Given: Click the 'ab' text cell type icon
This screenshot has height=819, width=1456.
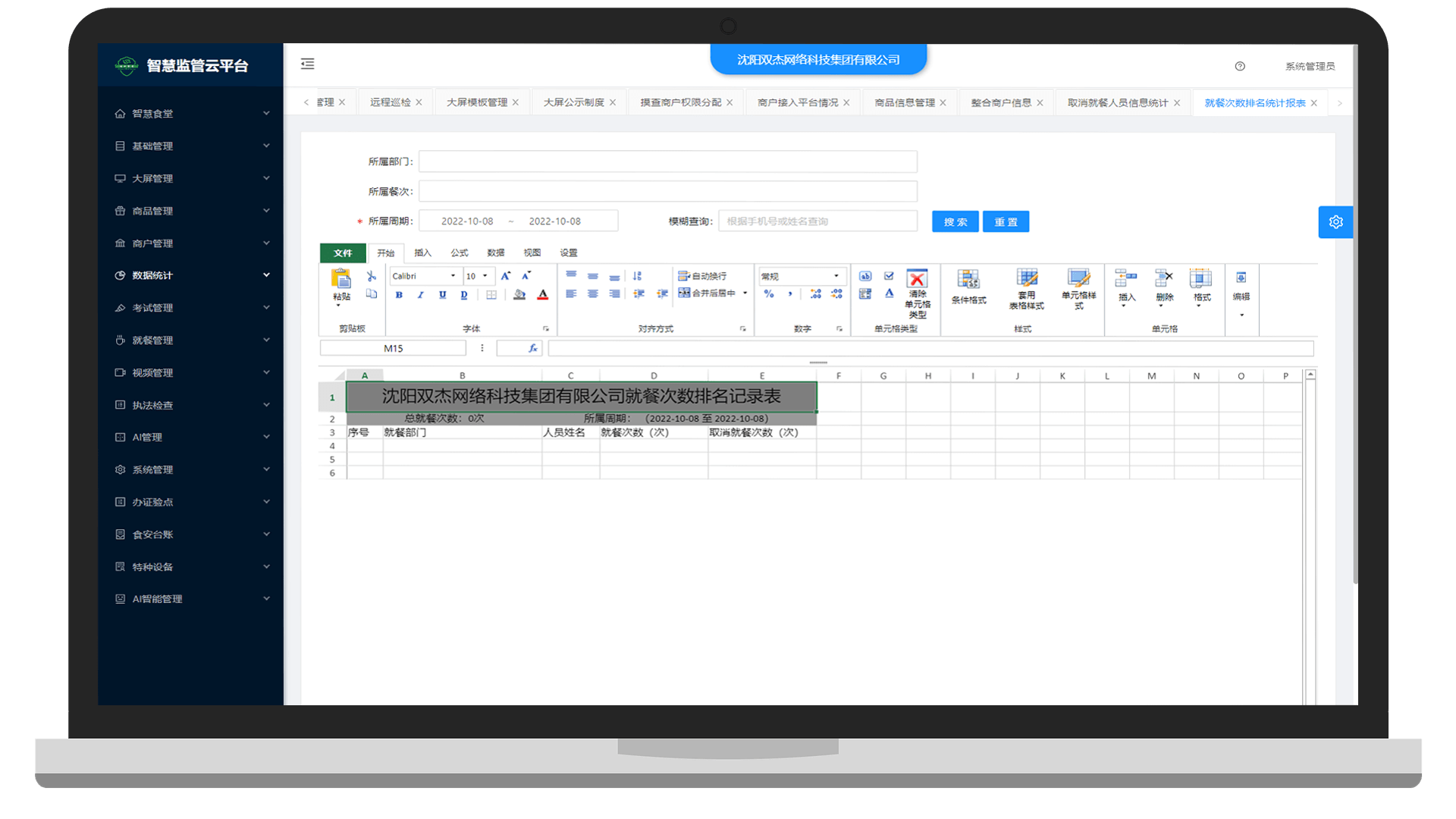Looking at the screenshot, I should [865, 276].
